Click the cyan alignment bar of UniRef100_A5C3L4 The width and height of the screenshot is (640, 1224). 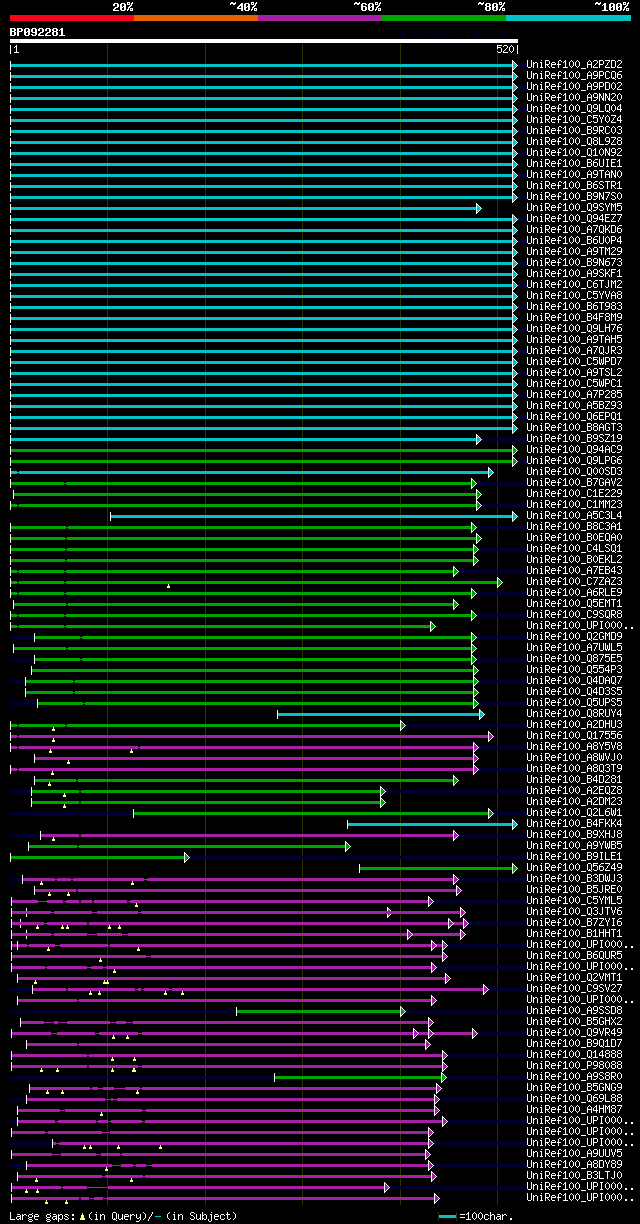coord(314,516)
